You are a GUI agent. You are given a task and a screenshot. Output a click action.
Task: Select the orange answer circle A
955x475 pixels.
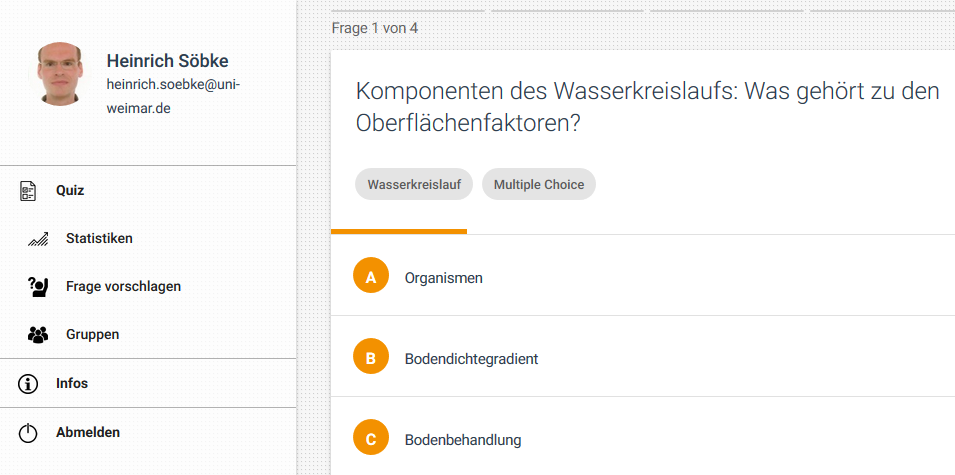[x=371, y=277]
